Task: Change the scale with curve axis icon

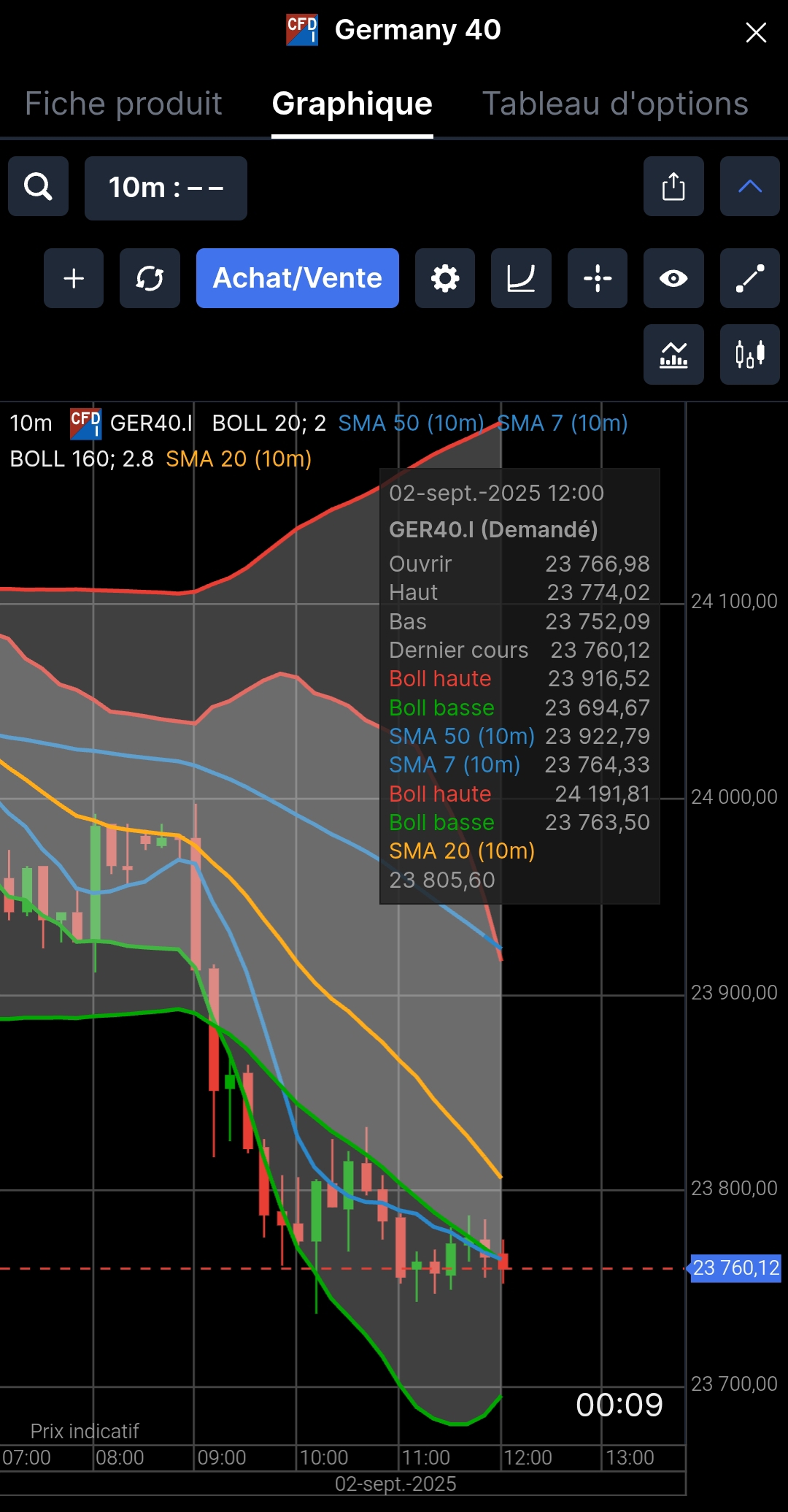Action: click(521, 278)
